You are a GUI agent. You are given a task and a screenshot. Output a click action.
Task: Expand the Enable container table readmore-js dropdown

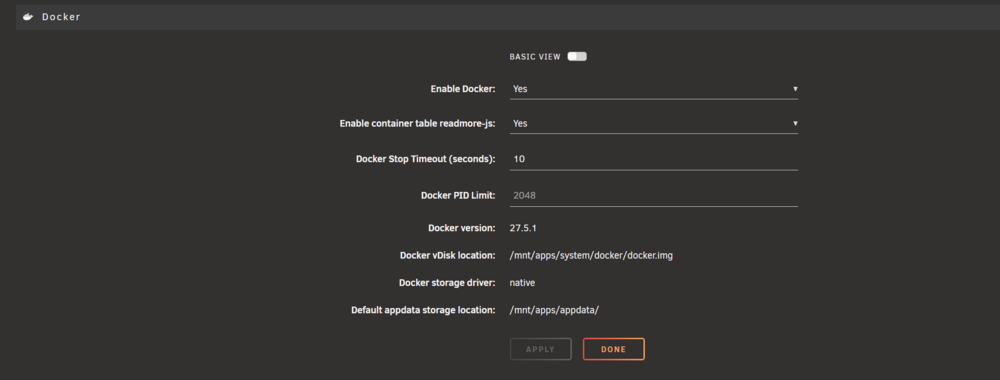[x=654, y=123]
